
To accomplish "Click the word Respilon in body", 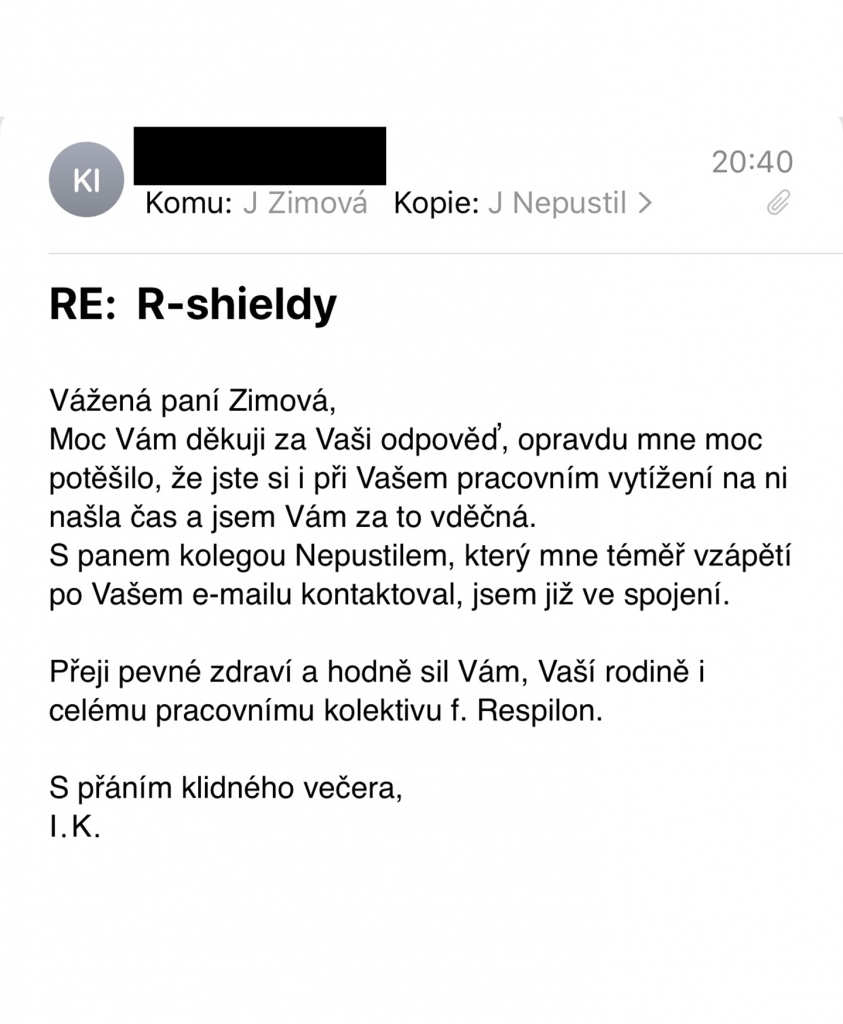I will (x=539, y=711).
